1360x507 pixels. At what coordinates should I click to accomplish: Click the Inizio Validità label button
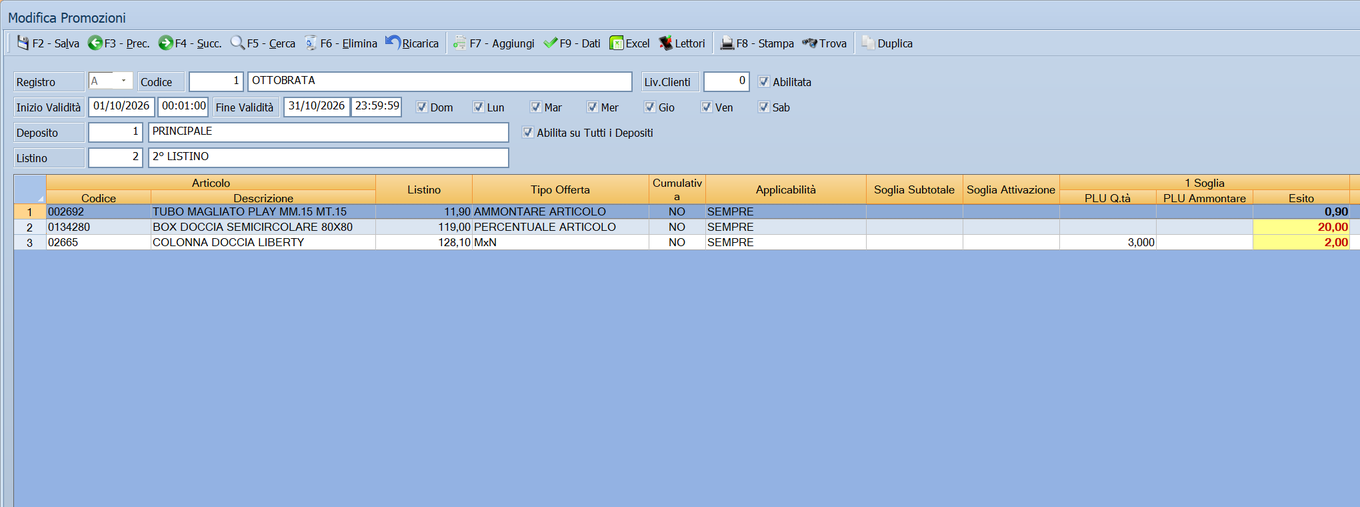pyautogui.click(x=49, y=107)
